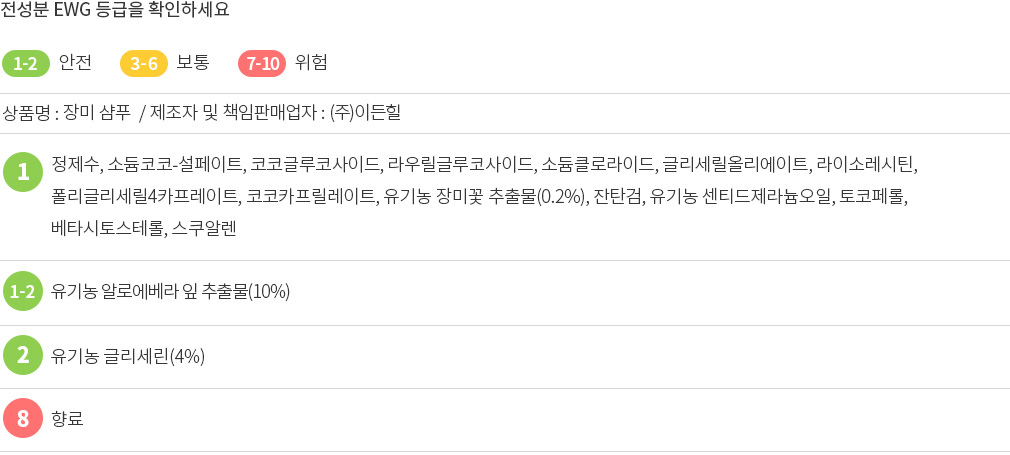Click the red grade 8 circle icon
Screen dimensions: 1010x455
tap(23, 418)
